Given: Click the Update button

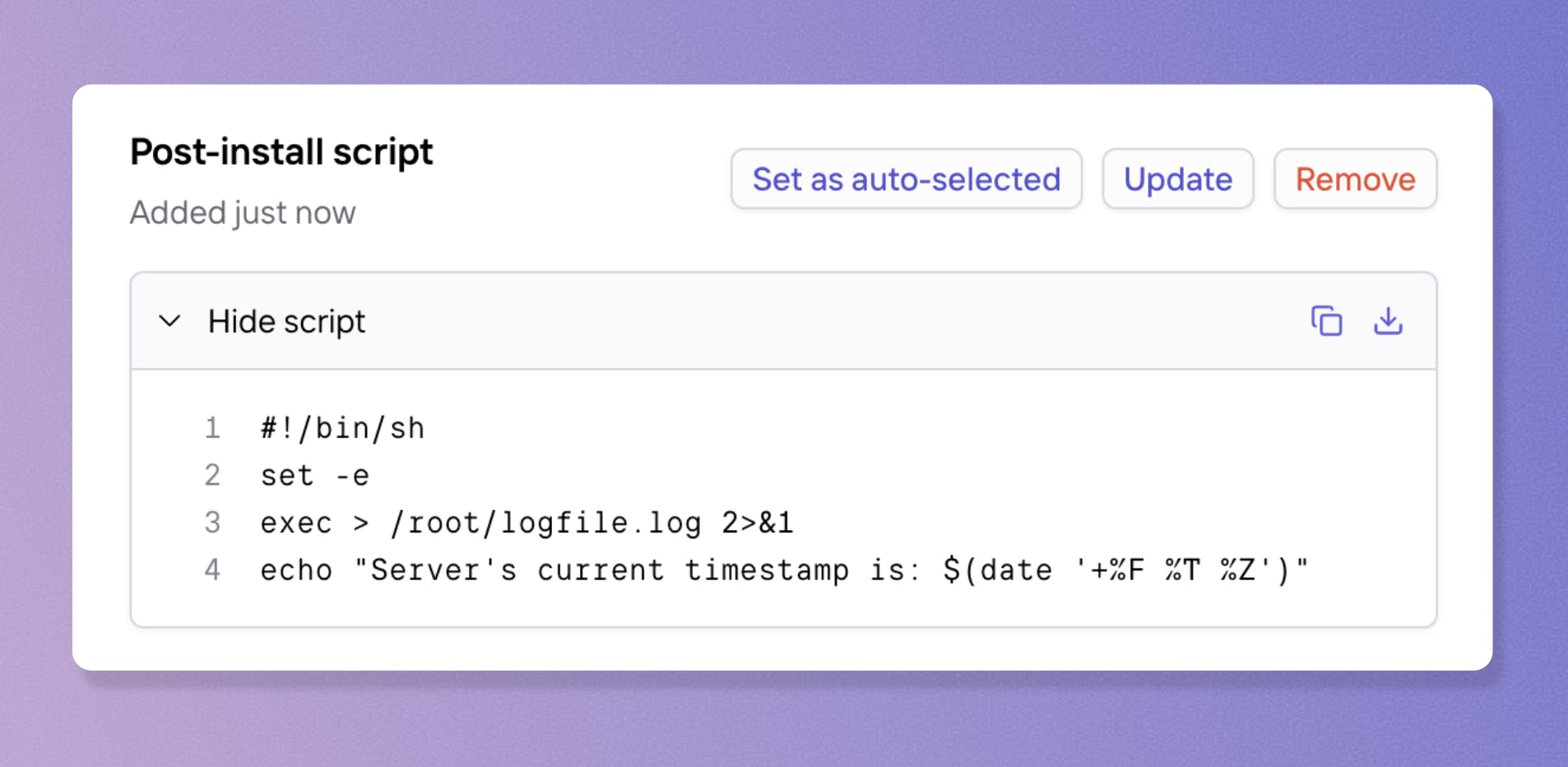Looking at the screenshot, I should click(1177, 179).
